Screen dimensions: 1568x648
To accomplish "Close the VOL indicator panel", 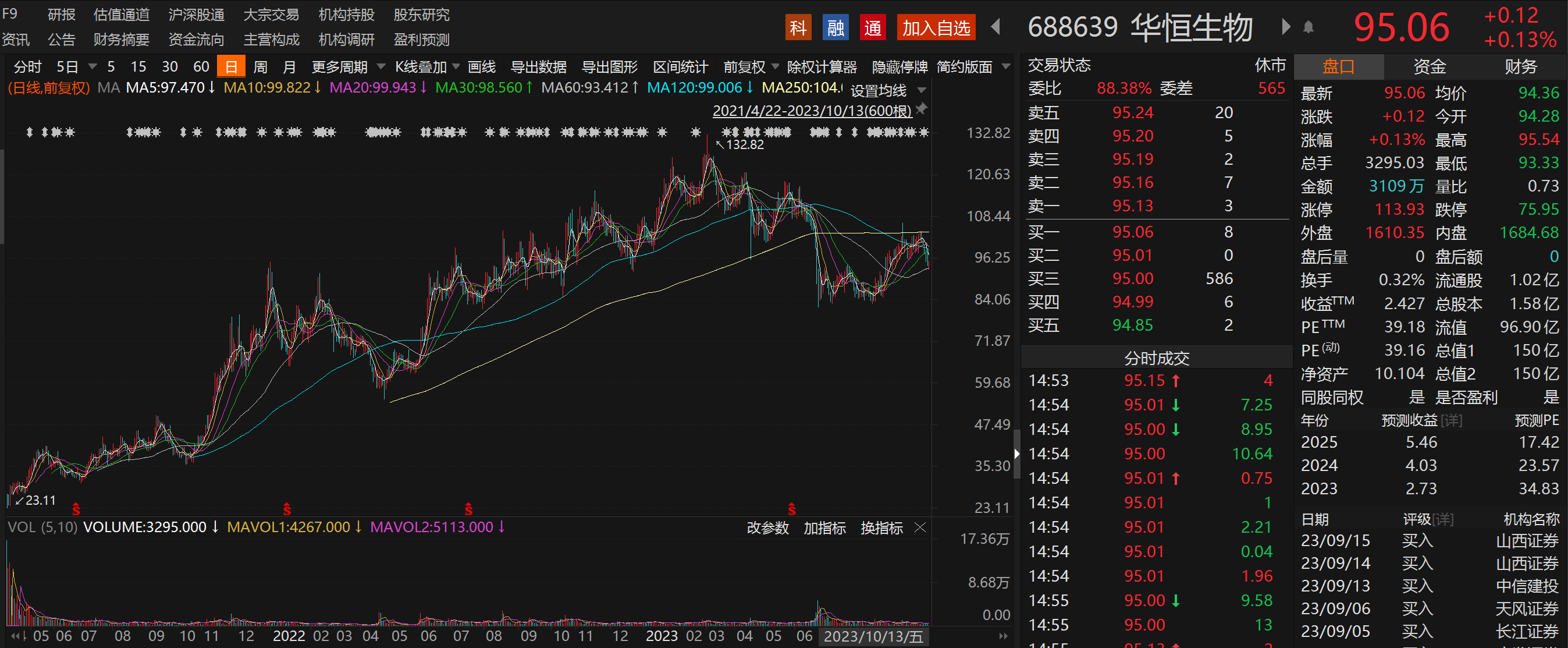I will pyautogui.click(x=920, y=527).
